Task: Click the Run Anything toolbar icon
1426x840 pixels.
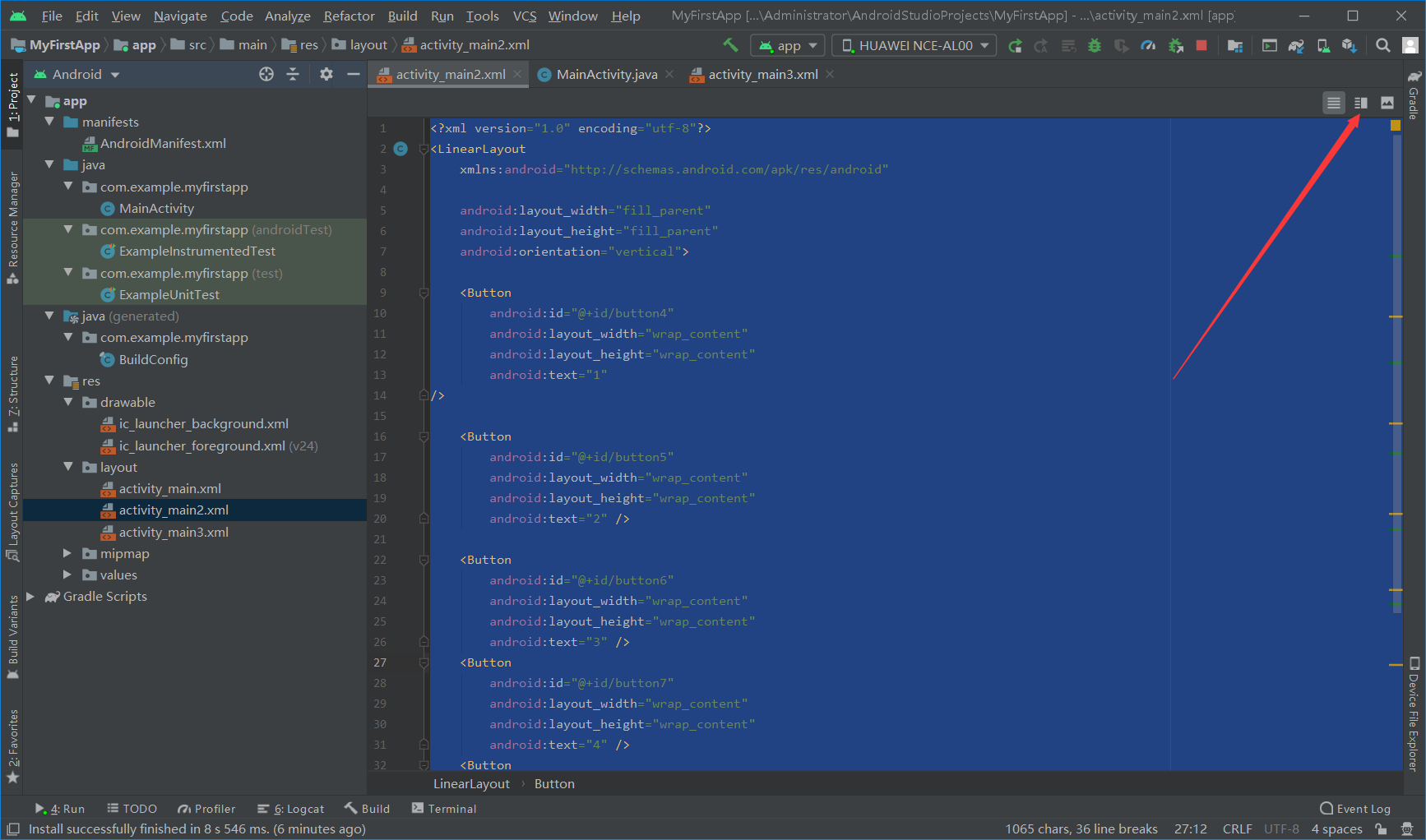Action: [1270, 45]
